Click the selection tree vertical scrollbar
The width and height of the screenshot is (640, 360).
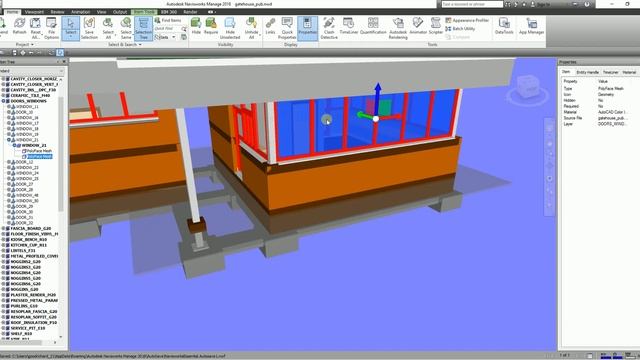61,154
